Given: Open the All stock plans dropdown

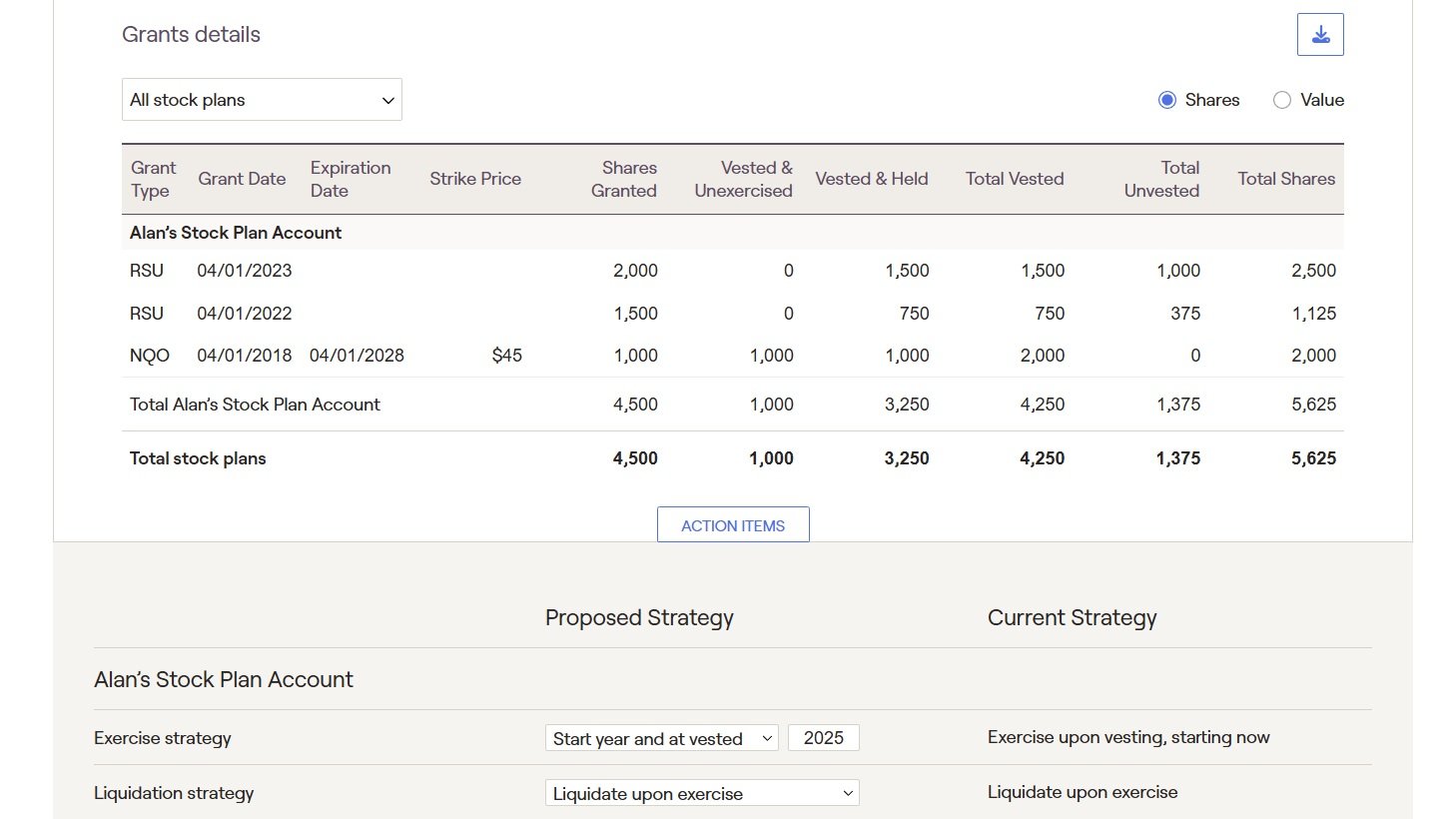Looking at the screenshot, I should (x=262, y=100).
